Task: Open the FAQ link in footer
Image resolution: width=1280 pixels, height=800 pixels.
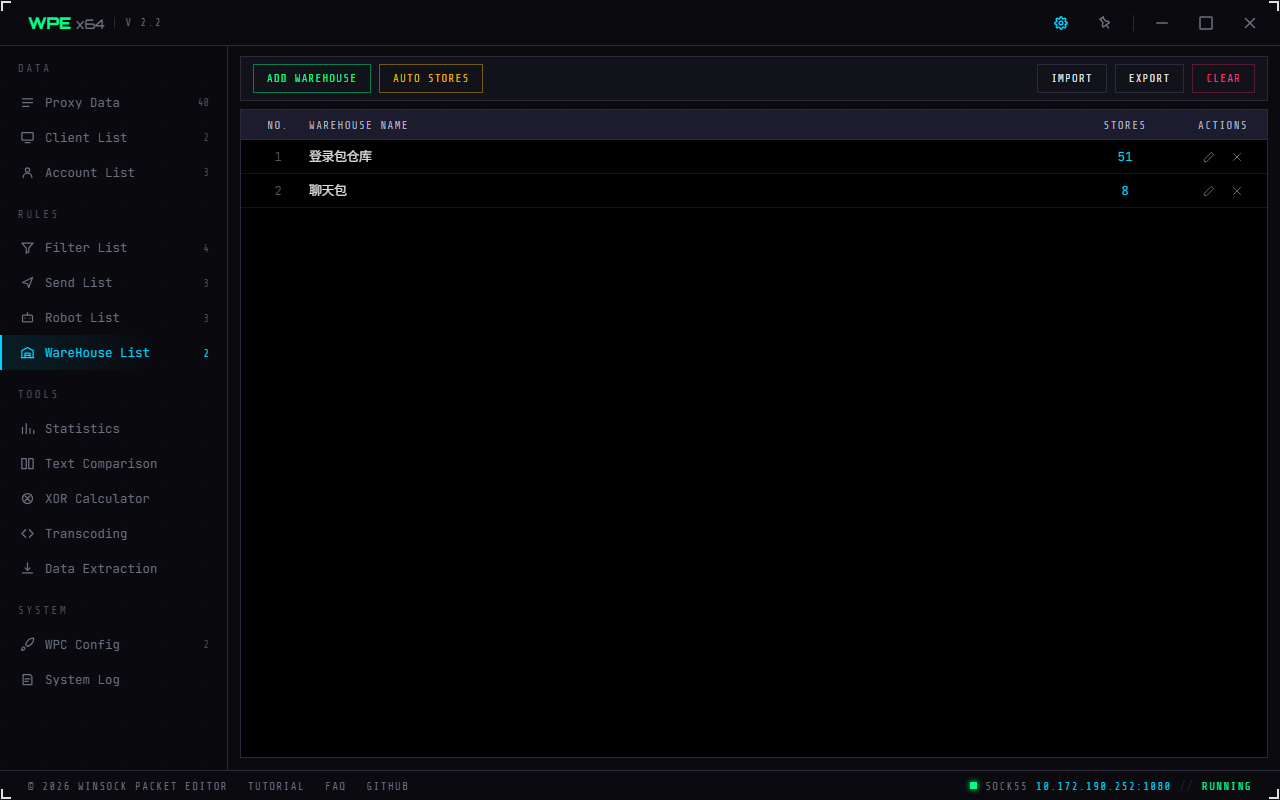Action: [x=335, y=787]
